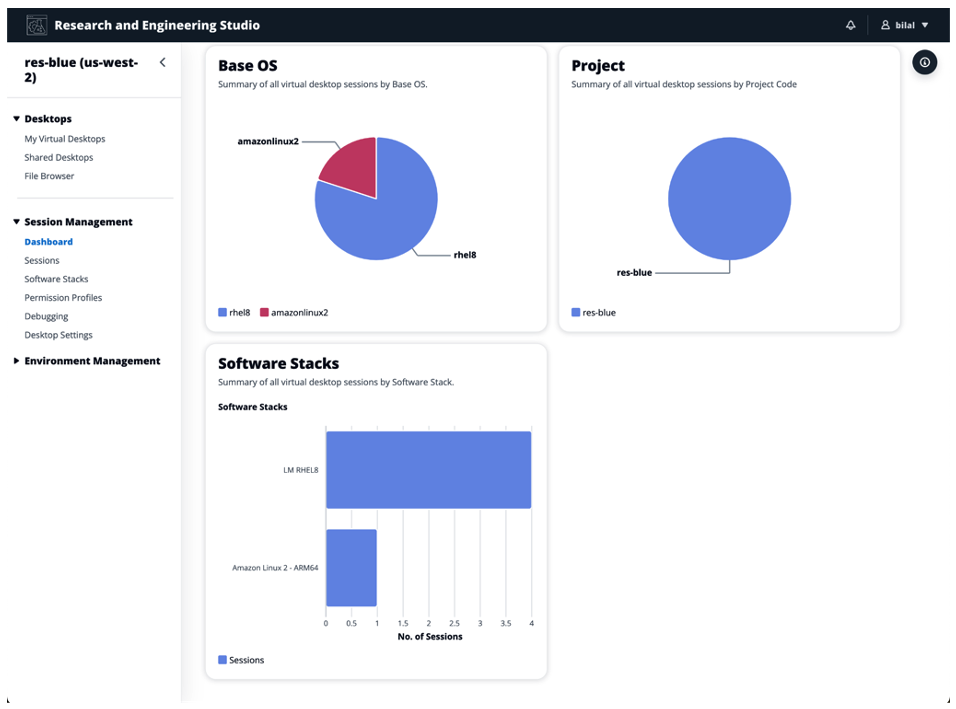Open the Debugging page
This screenshot has width=956, height=709.
tap(44, 316)
